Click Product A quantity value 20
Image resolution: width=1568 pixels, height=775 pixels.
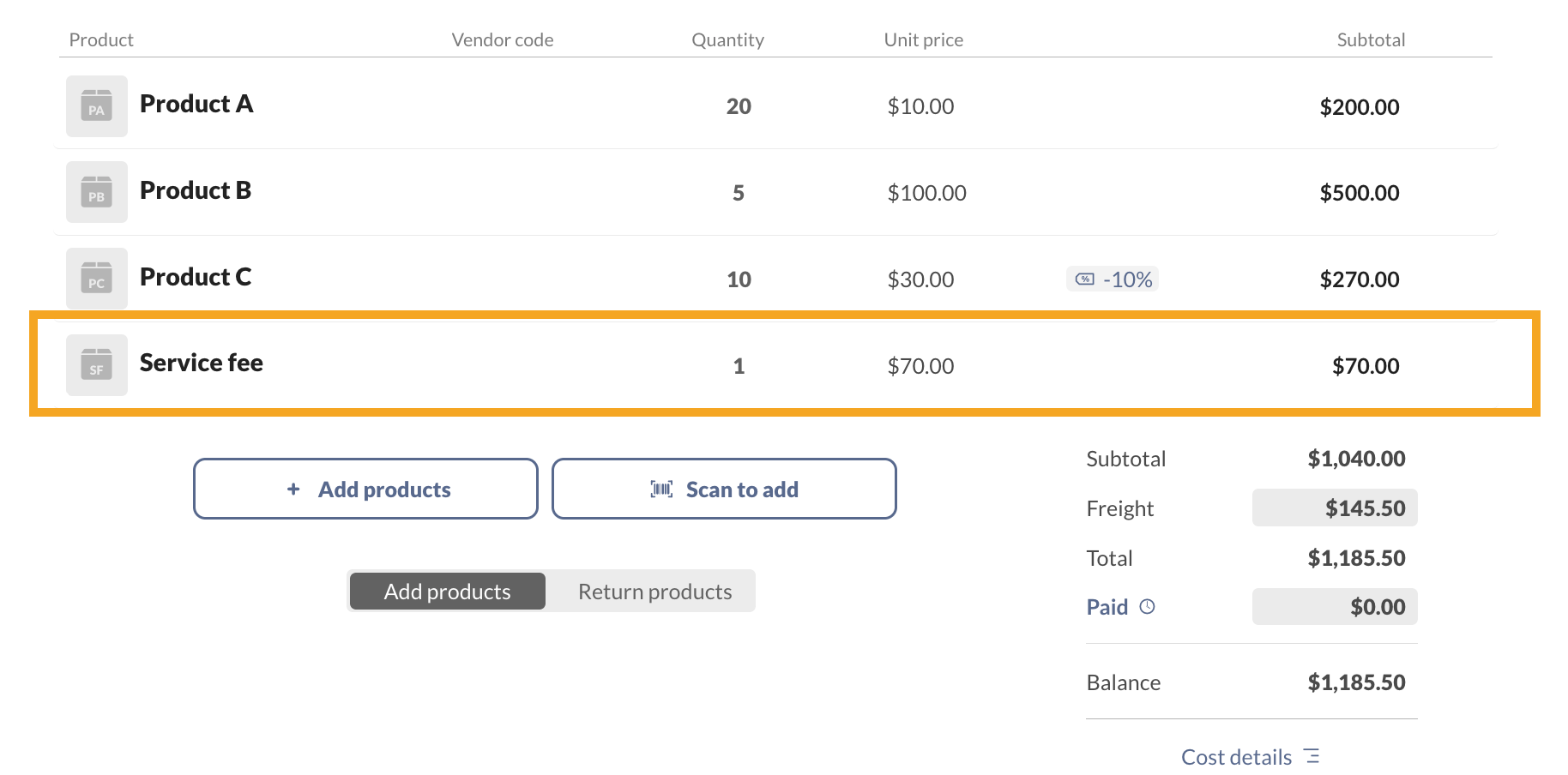click(x=739, y=106)
